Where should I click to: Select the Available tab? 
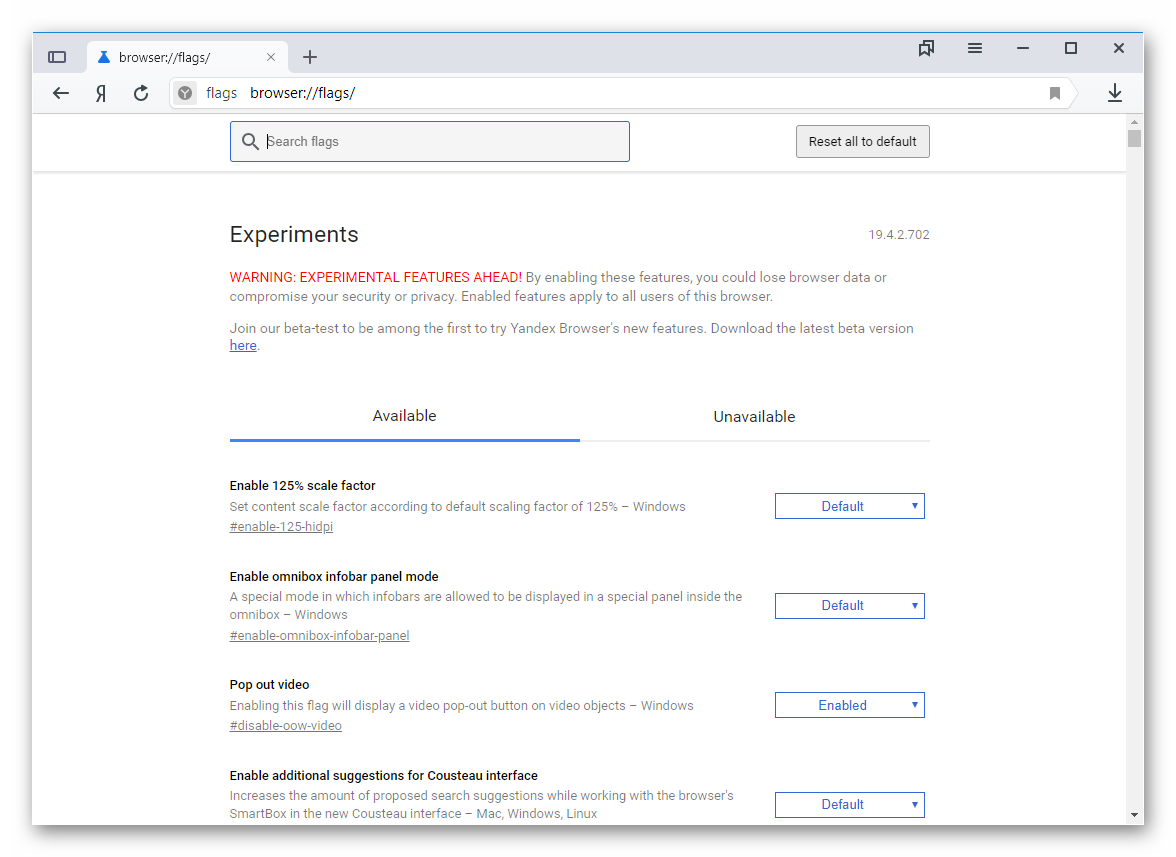click(x=404, y=416)
